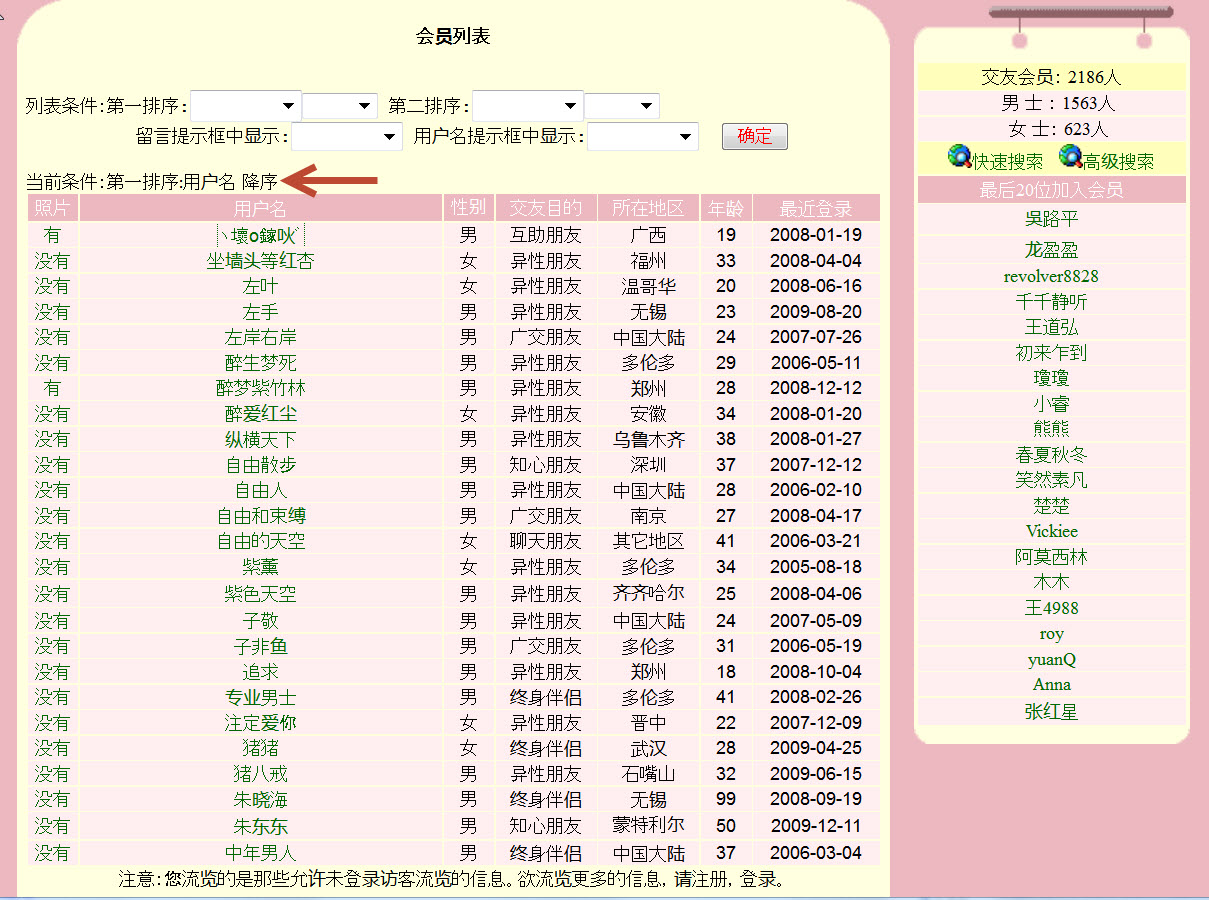Open new member 张红星 profile

[1051, 712]
